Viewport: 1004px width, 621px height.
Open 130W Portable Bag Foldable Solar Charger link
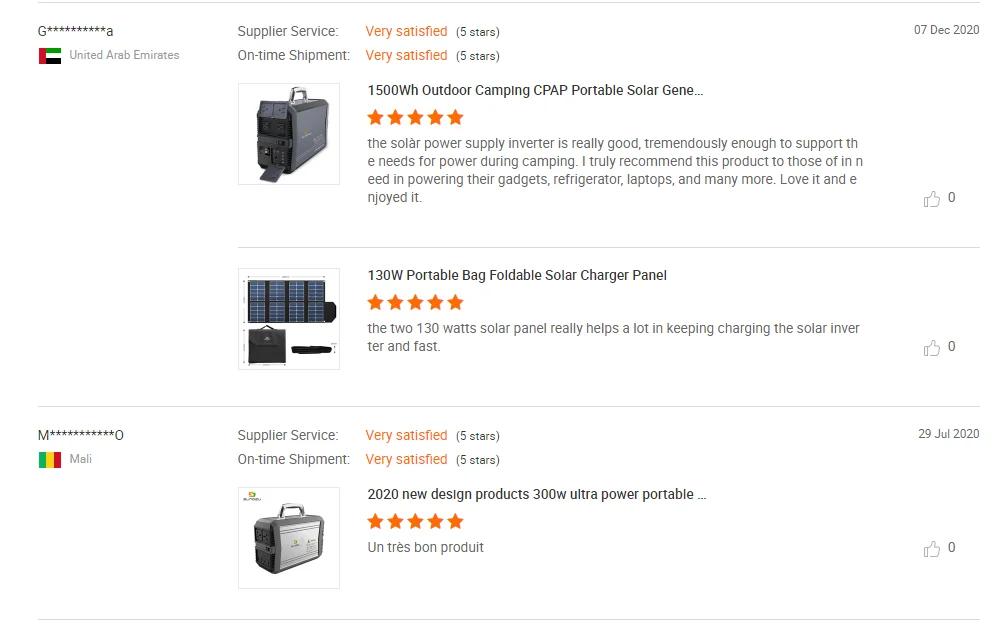point(516,275)
